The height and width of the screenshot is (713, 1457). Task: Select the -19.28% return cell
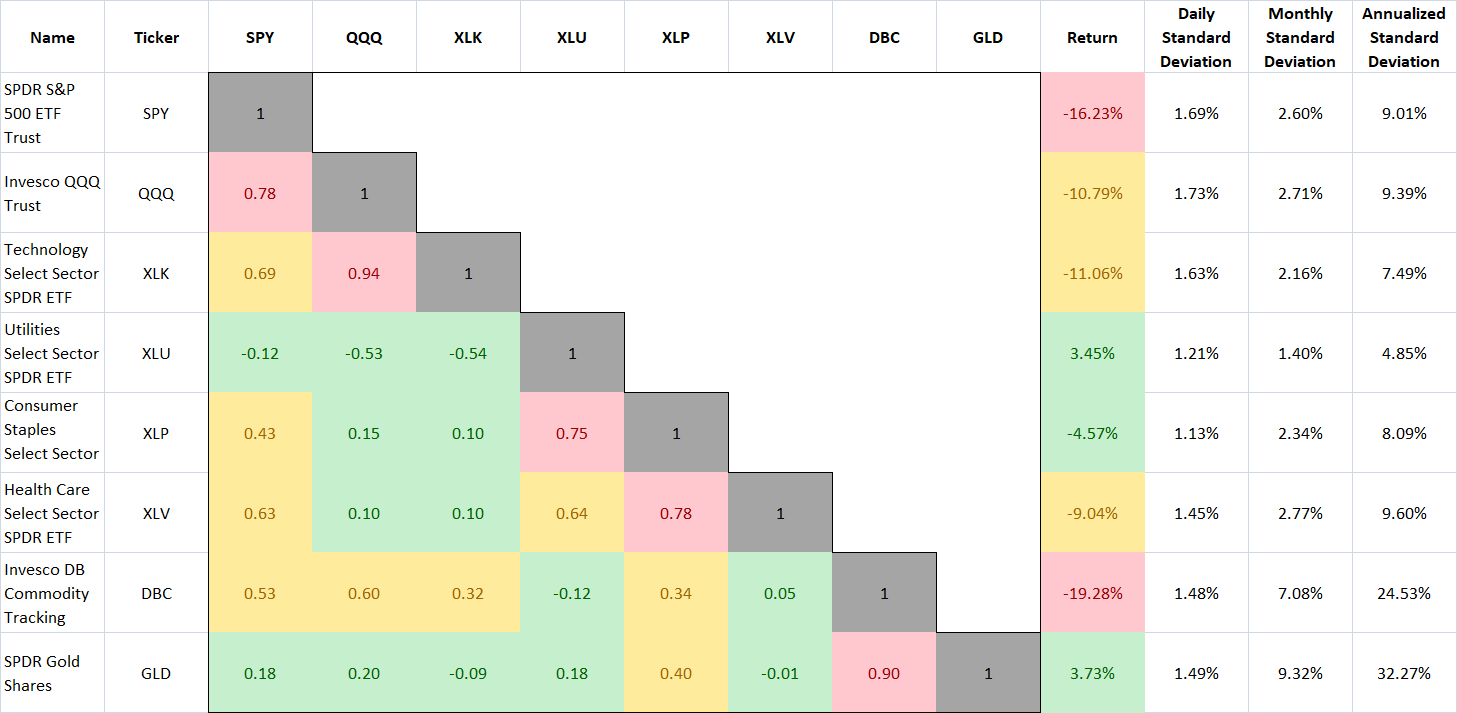click(1092, 593)
